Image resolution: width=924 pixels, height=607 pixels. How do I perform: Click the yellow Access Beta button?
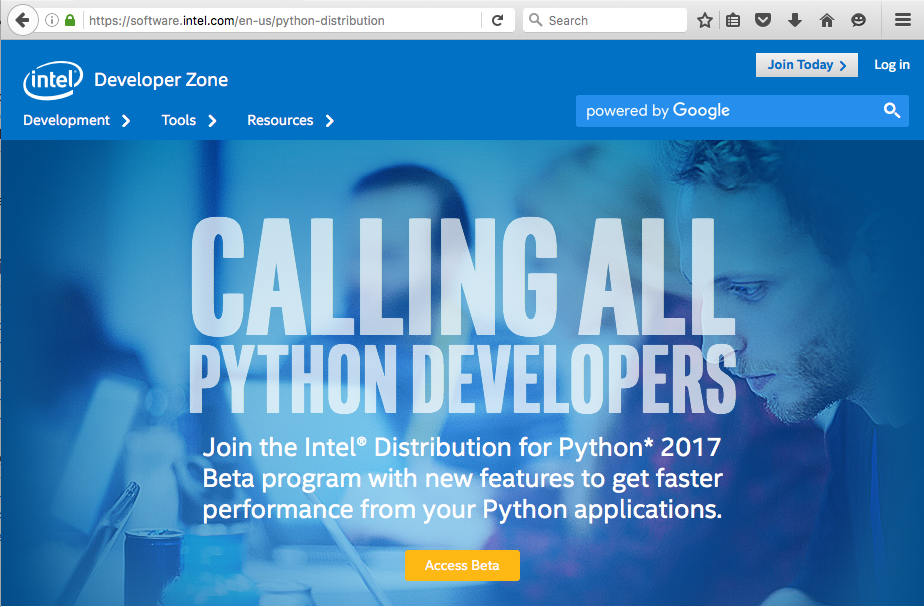[x=462, y=565]
